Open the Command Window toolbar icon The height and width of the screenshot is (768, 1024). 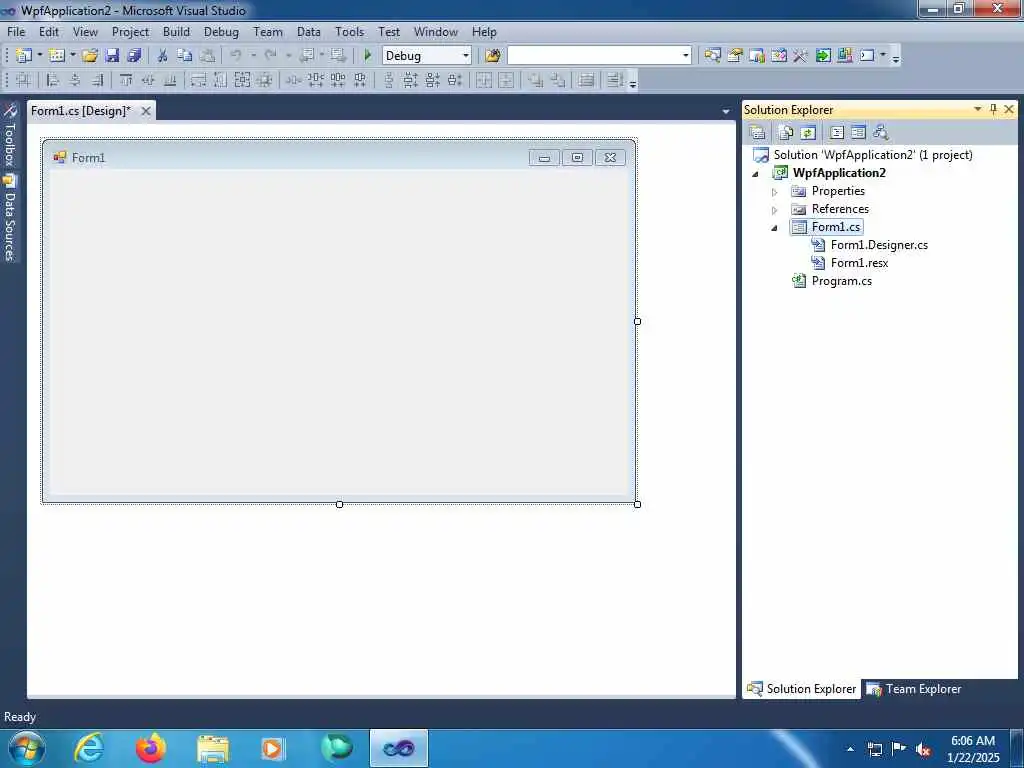867,56
